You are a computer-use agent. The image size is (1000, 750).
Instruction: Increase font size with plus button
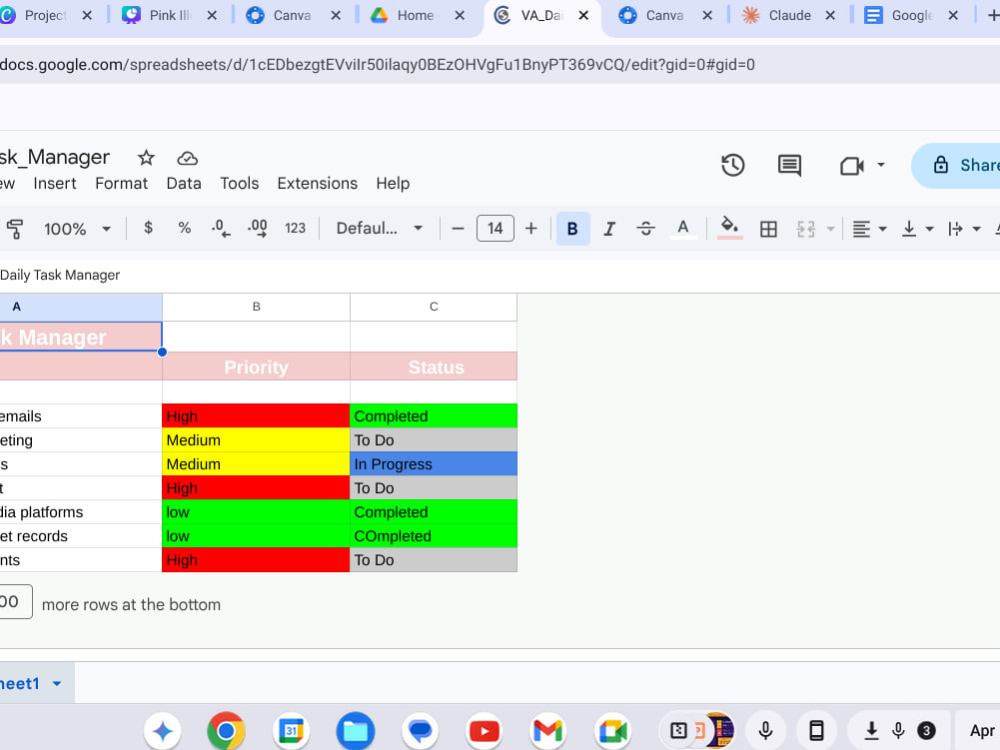click(x=531, y=228)
